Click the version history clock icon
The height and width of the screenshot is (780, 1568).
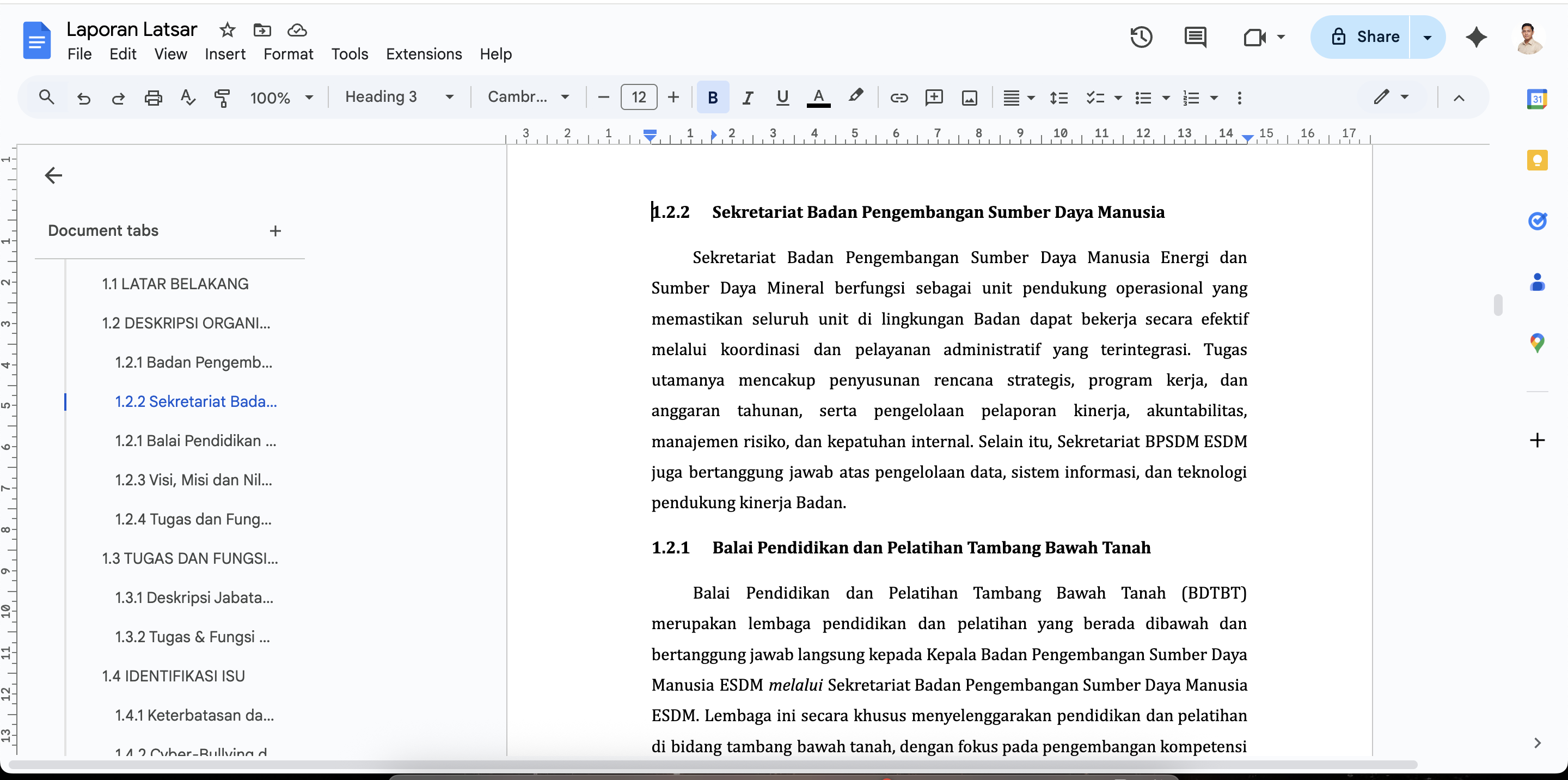pos(1141,37)
